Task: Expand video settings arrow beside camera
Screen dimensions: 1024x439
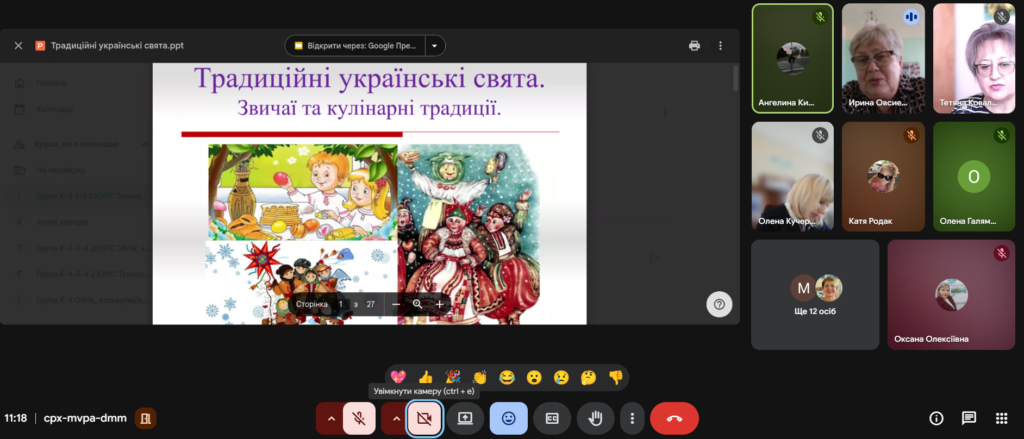Action: pyautogui.click(x=394, y=418)
